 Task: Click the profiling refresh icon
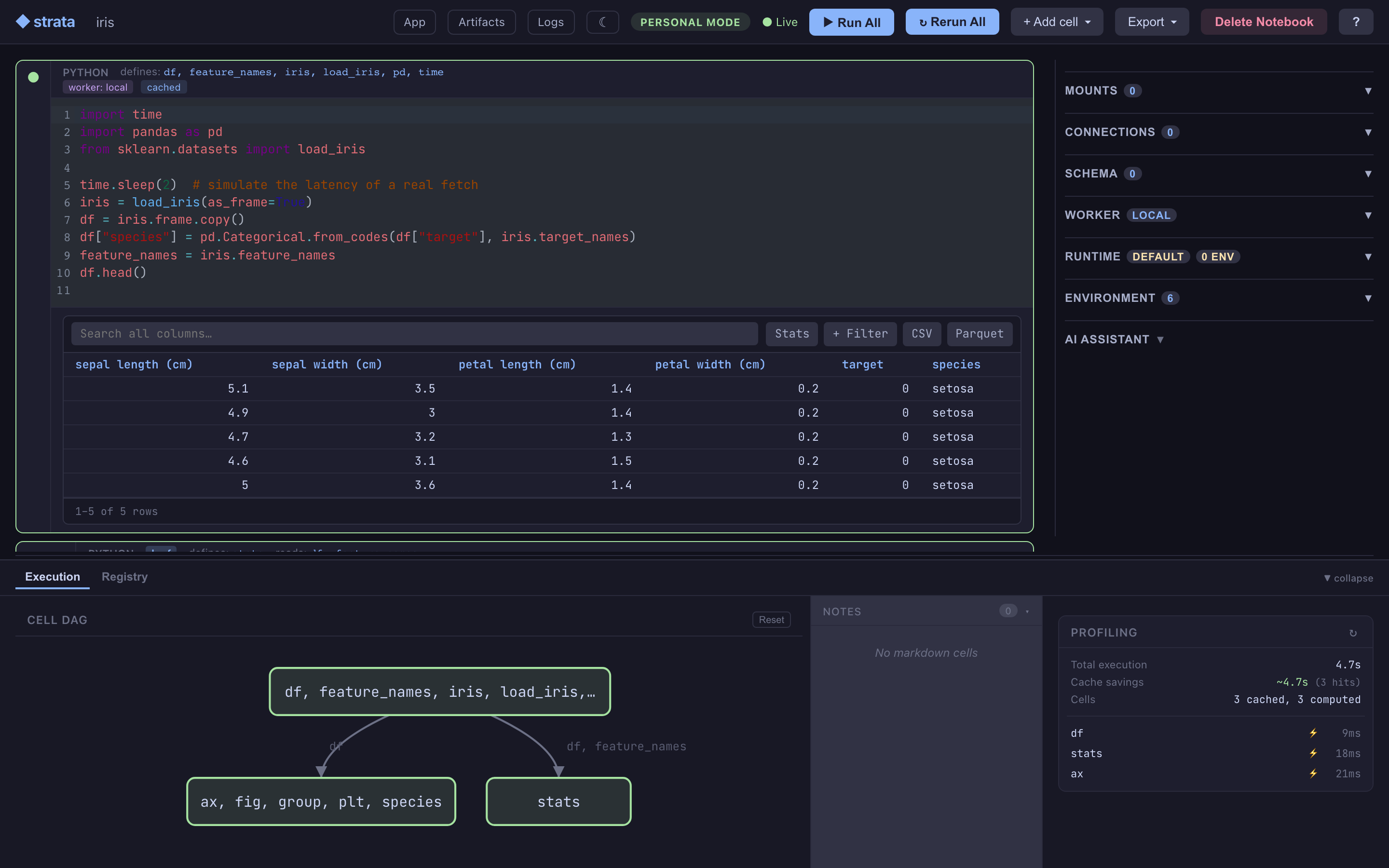pyautogui.click(x=1353, y=633)
